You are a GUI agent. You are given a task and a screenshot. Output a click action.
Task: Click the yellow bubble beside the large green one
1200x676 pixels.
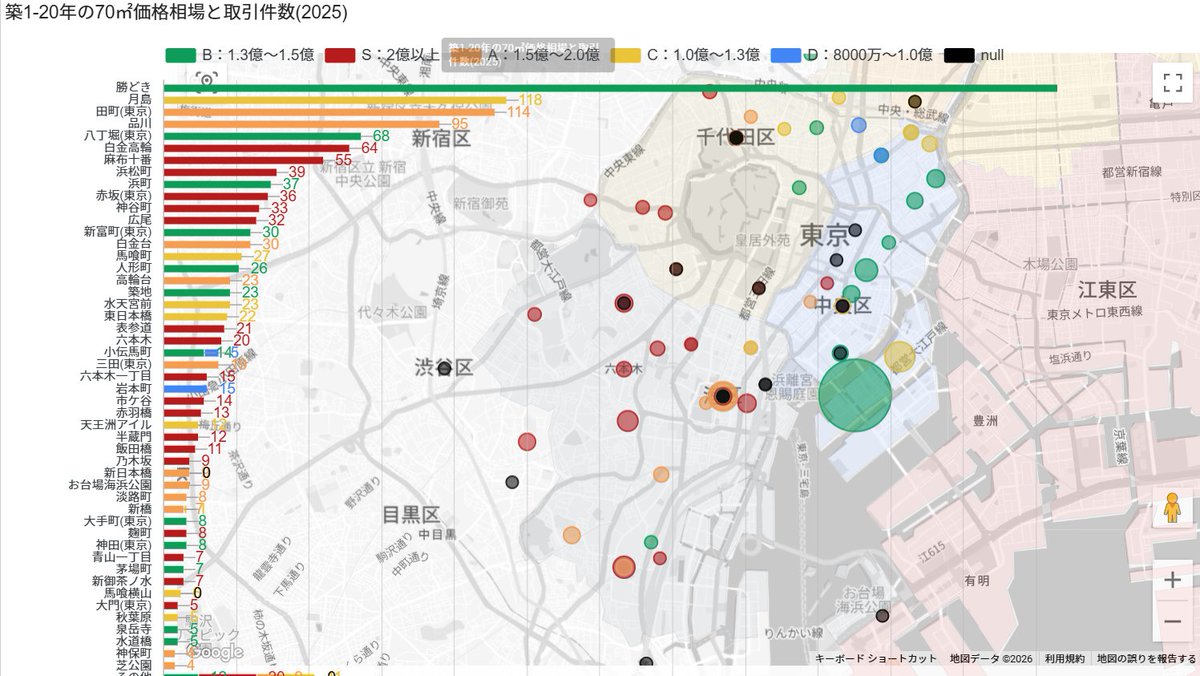[899, 356]
